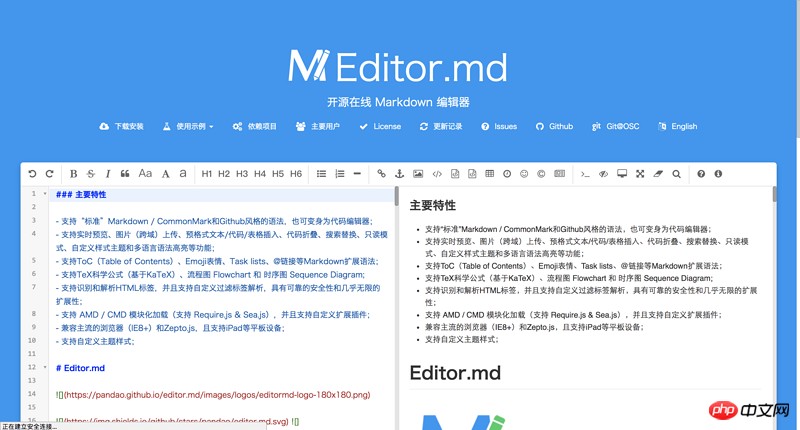Toggle bold formatting
800x430 pixels.
click(x=73, y=173)
